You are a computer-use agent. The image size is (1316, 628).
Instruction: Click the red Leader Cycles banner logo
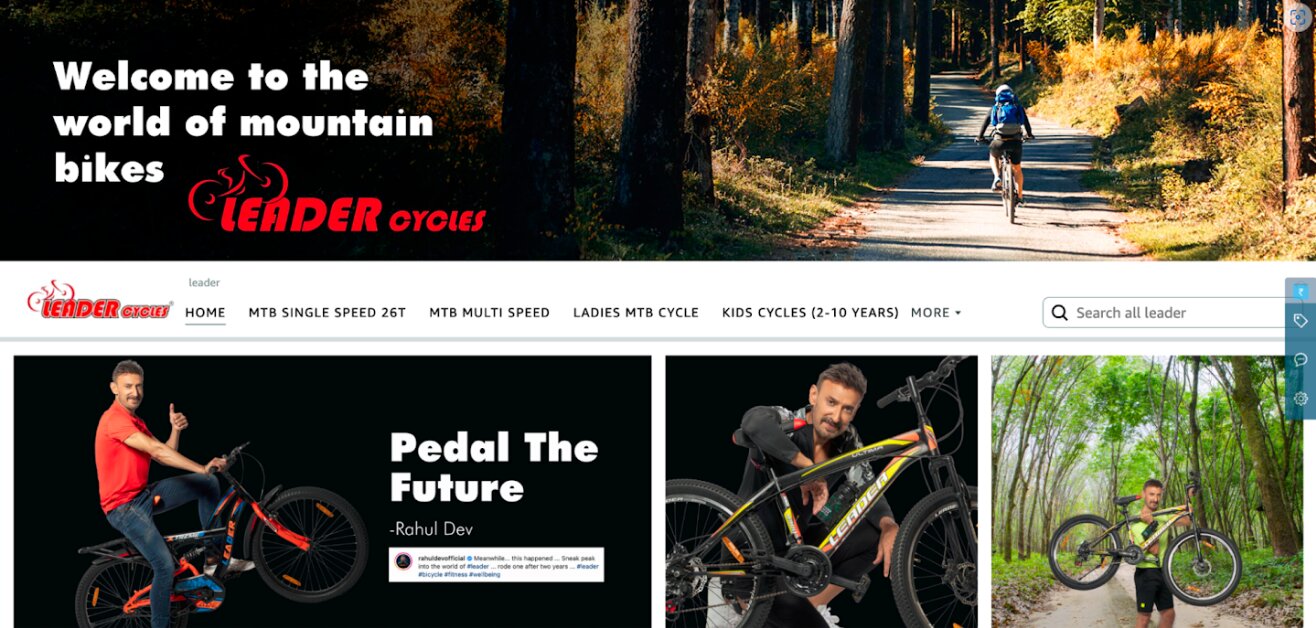point(337,195)
